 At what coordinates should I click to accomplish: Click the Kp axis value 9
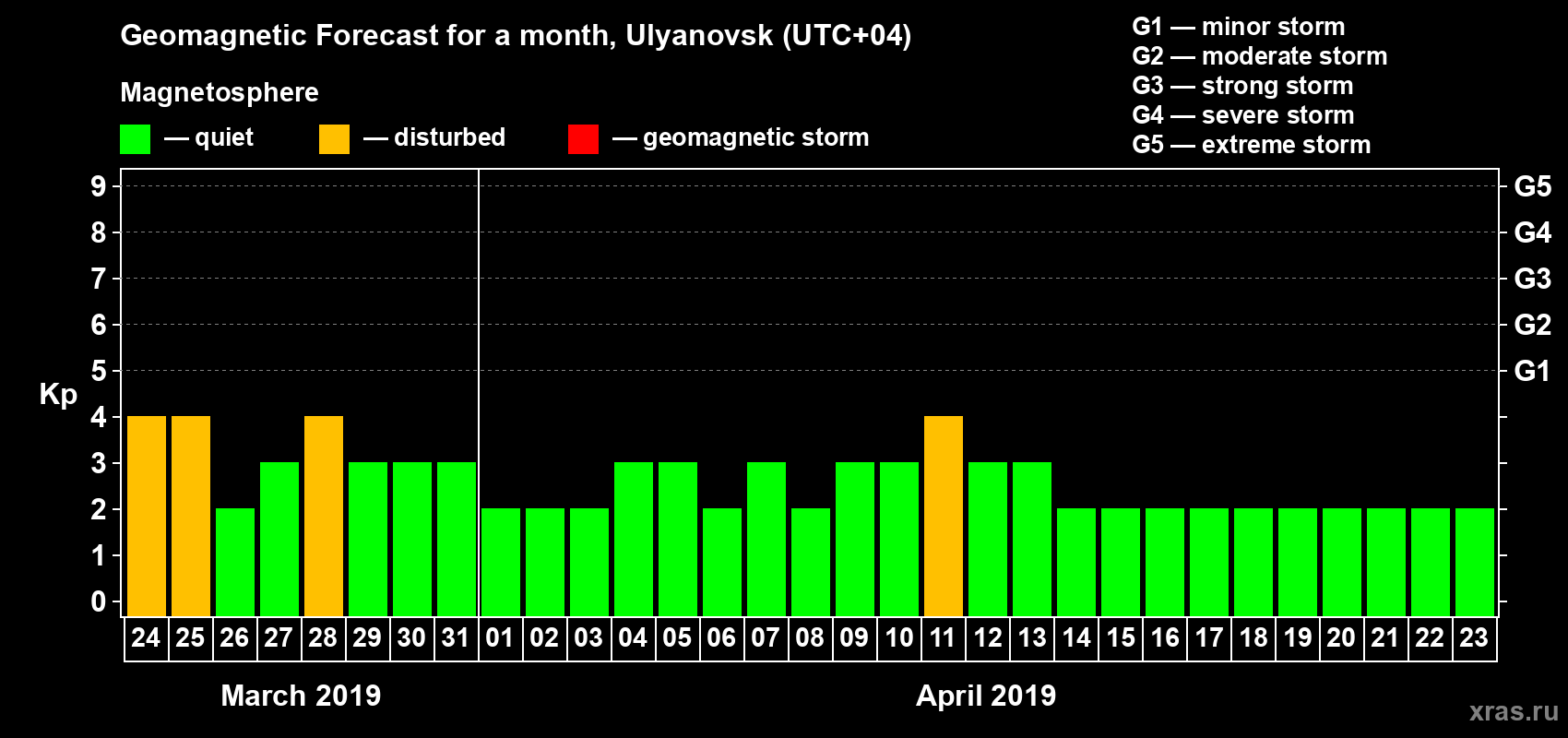point(99,186)
